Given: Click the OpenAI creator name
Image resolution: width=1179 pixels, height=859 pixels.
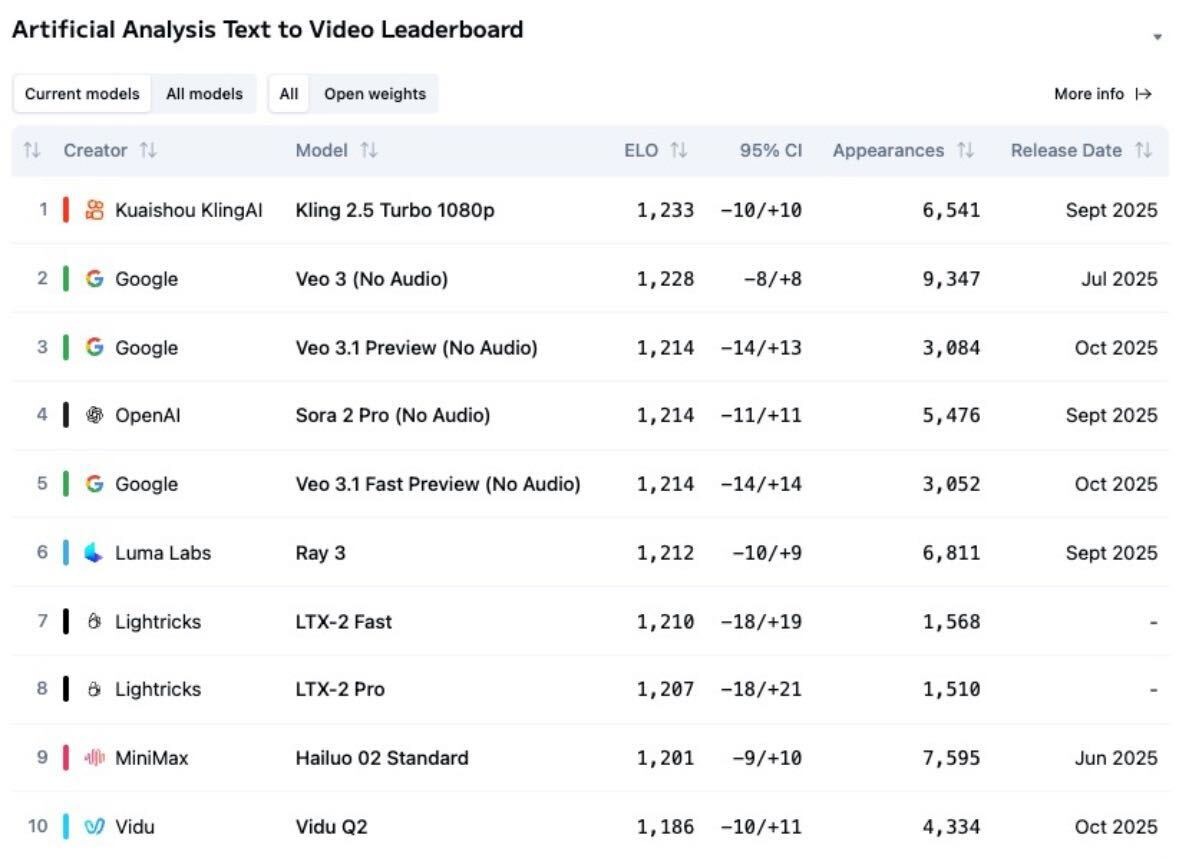Looking at the screenshot, I should pos(147,415).
